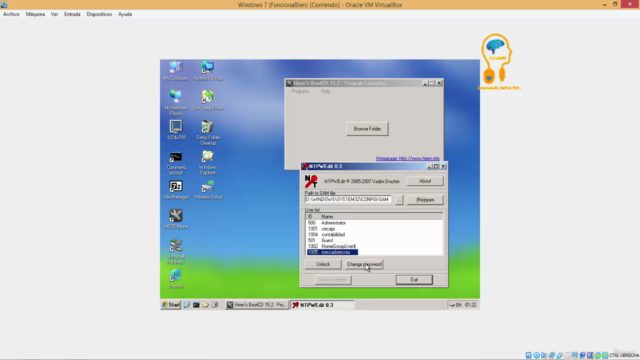640x360 pixels.
Task: Click the network tray icon near EN
Action: point(452,305)
